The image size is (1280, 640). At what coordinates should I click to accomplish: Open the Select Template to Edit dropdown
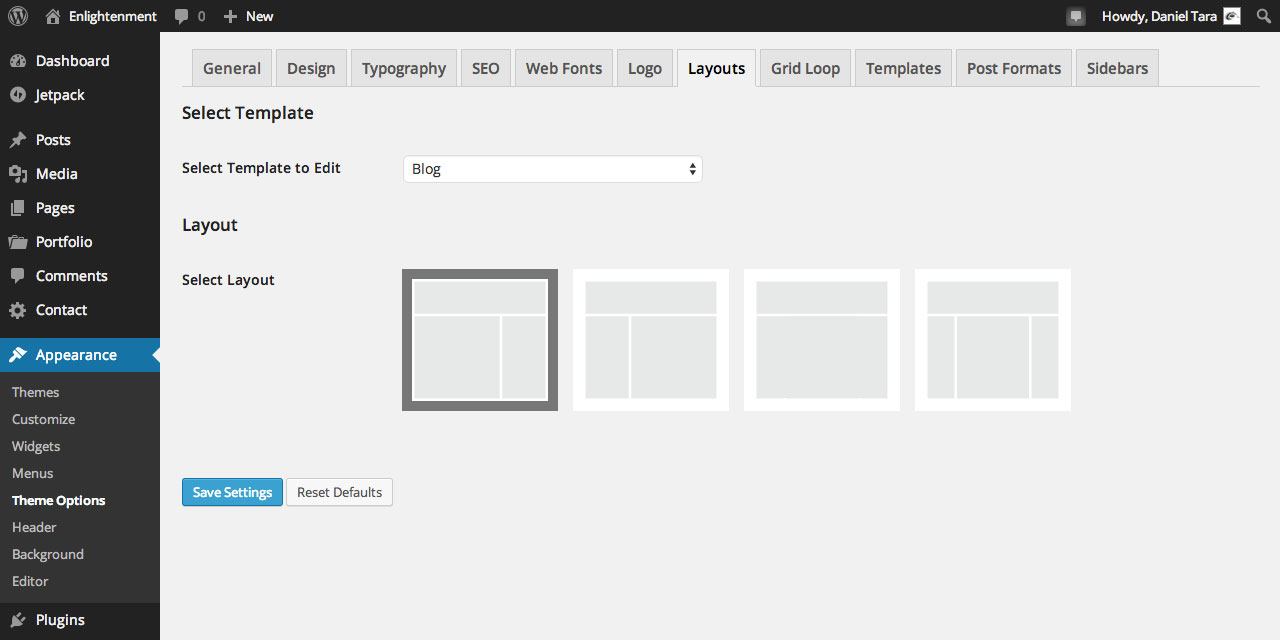pos(552,168)
